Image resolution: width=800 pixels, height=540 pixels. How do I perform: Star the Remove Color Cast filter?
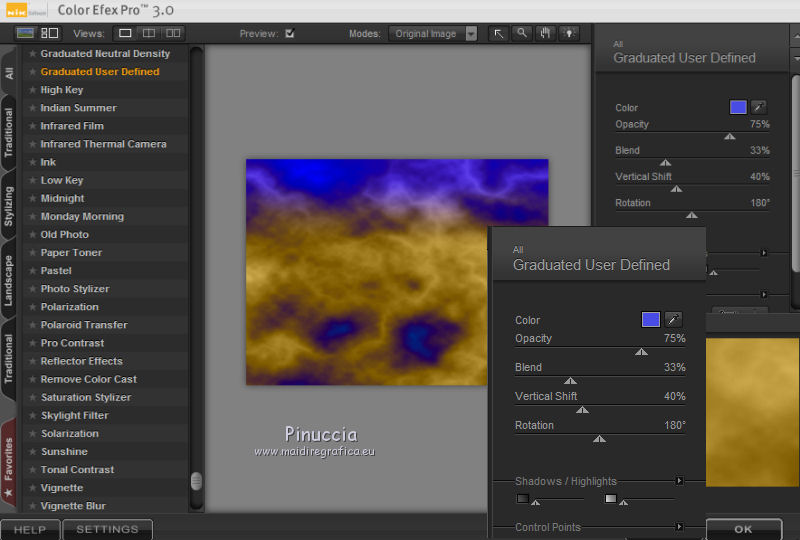point(32,379)
